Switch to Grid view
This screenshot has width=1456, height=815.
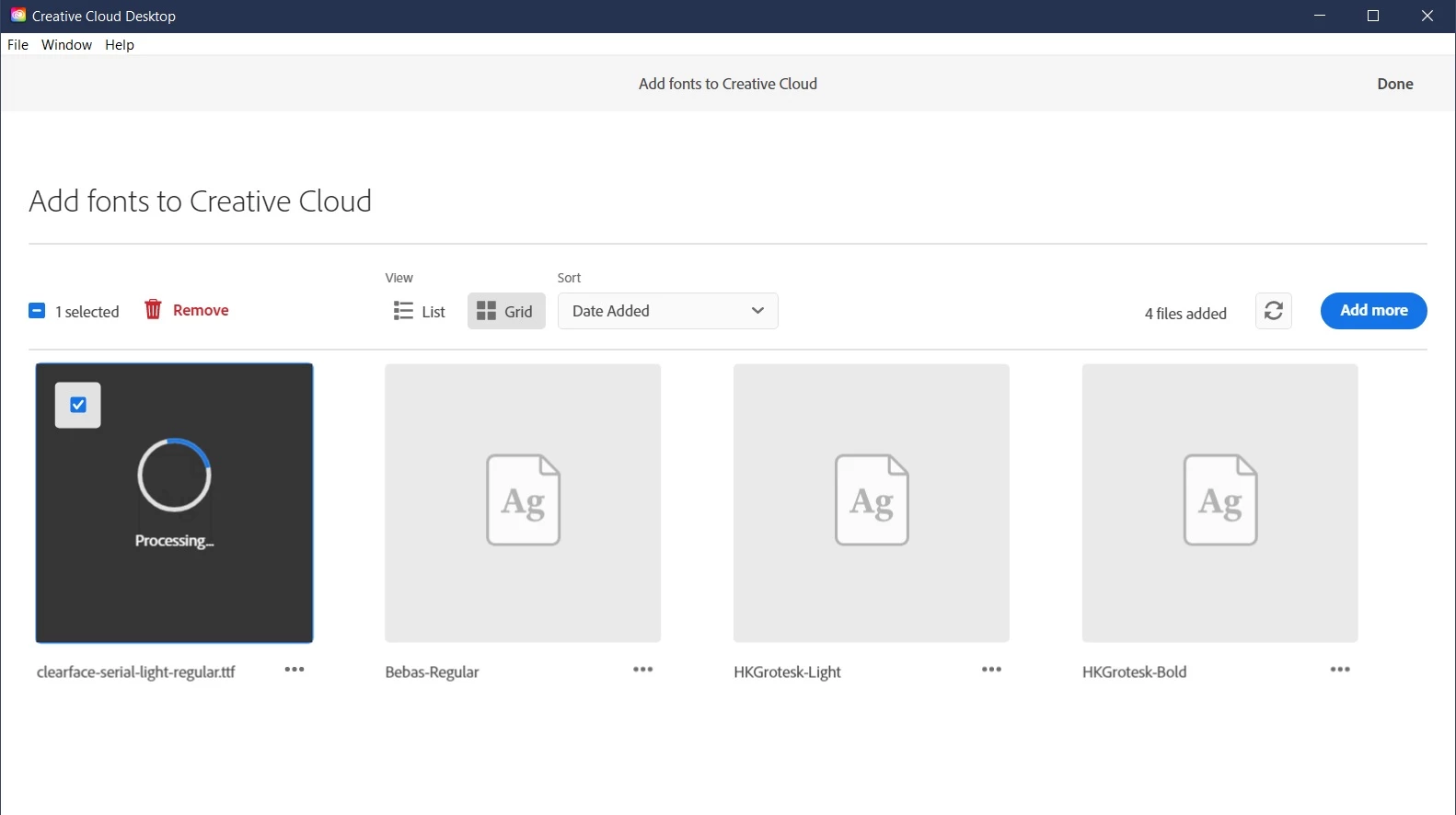click(506, 311)
